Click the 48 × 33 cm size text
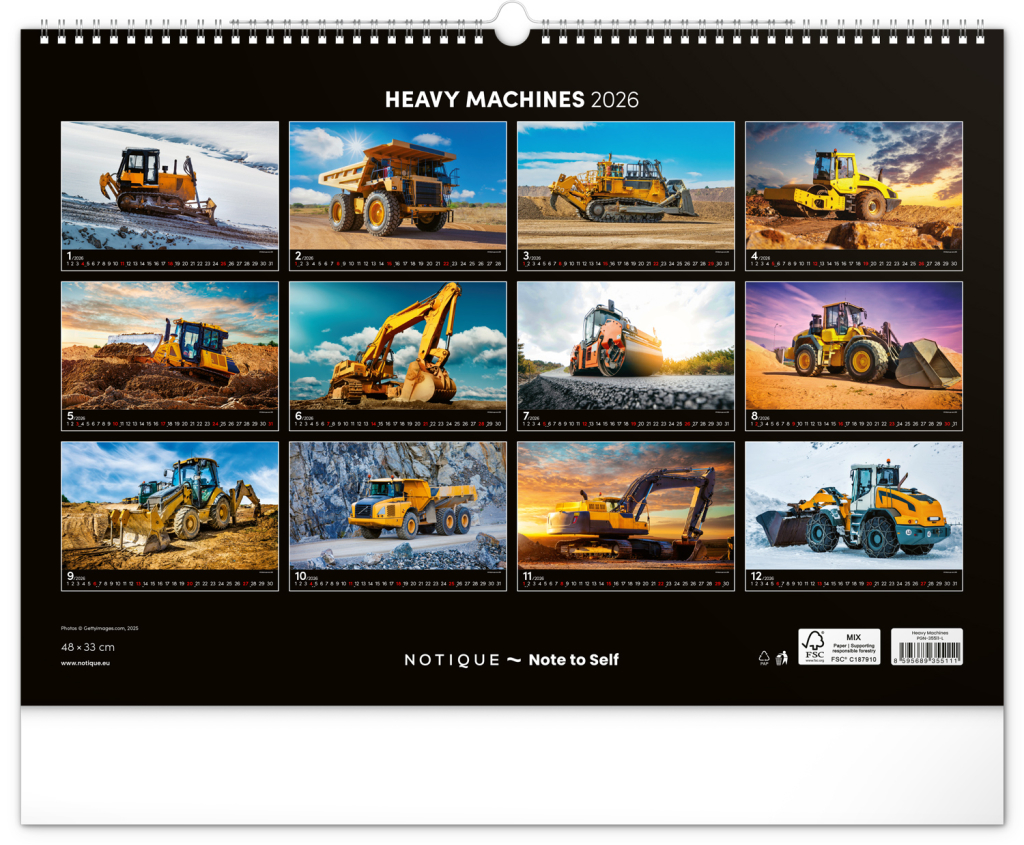Image resolution: width=1024 pixels, height=845 pixels. [x=88, y=647]
